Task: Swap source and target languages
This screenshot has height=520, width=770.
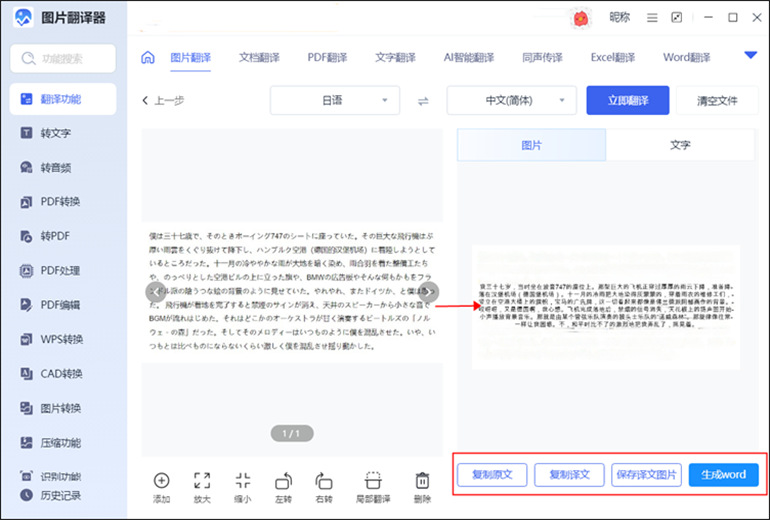Action: [423, 101]
